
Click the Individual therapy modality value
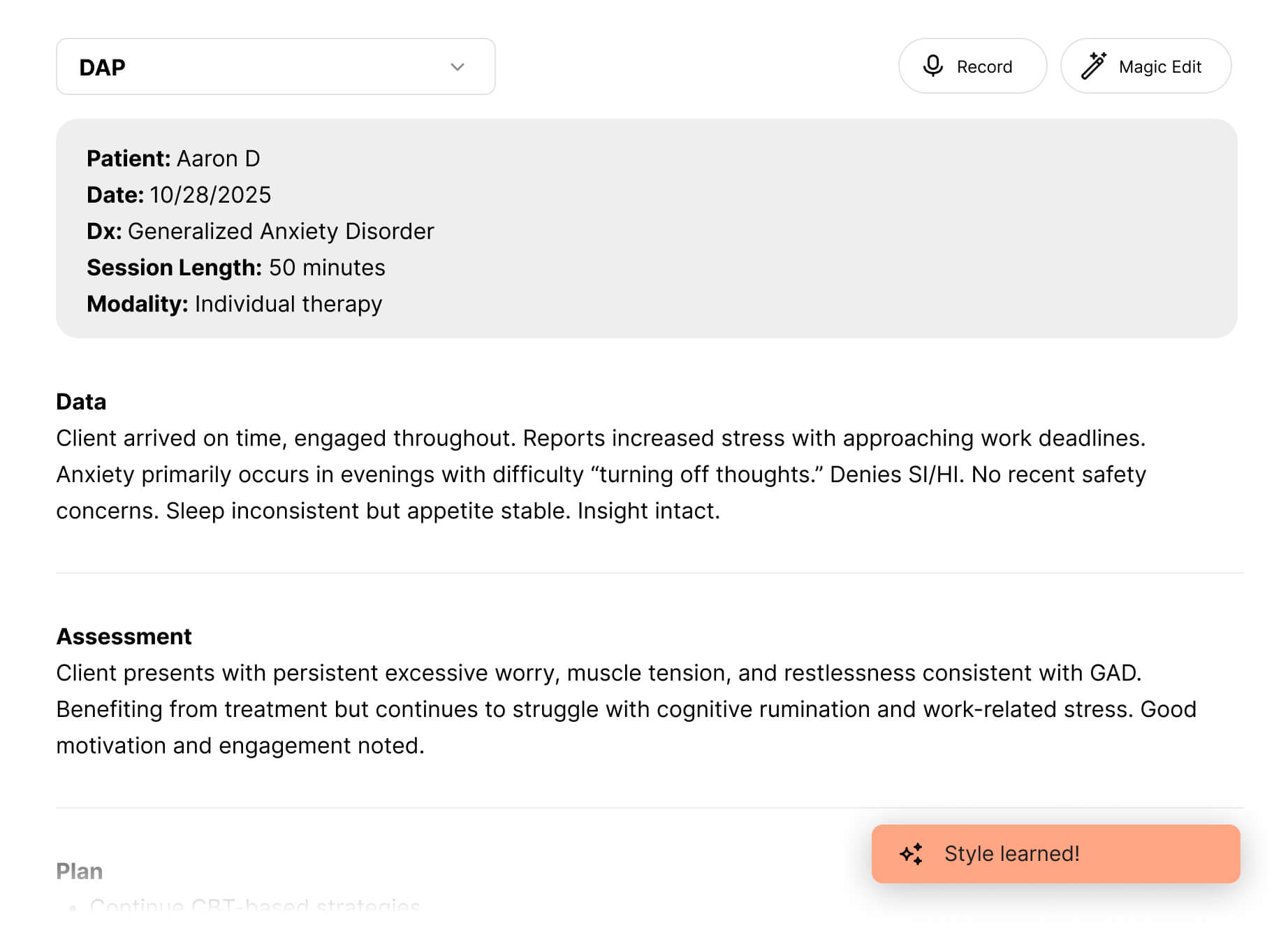tap(288, 304)
